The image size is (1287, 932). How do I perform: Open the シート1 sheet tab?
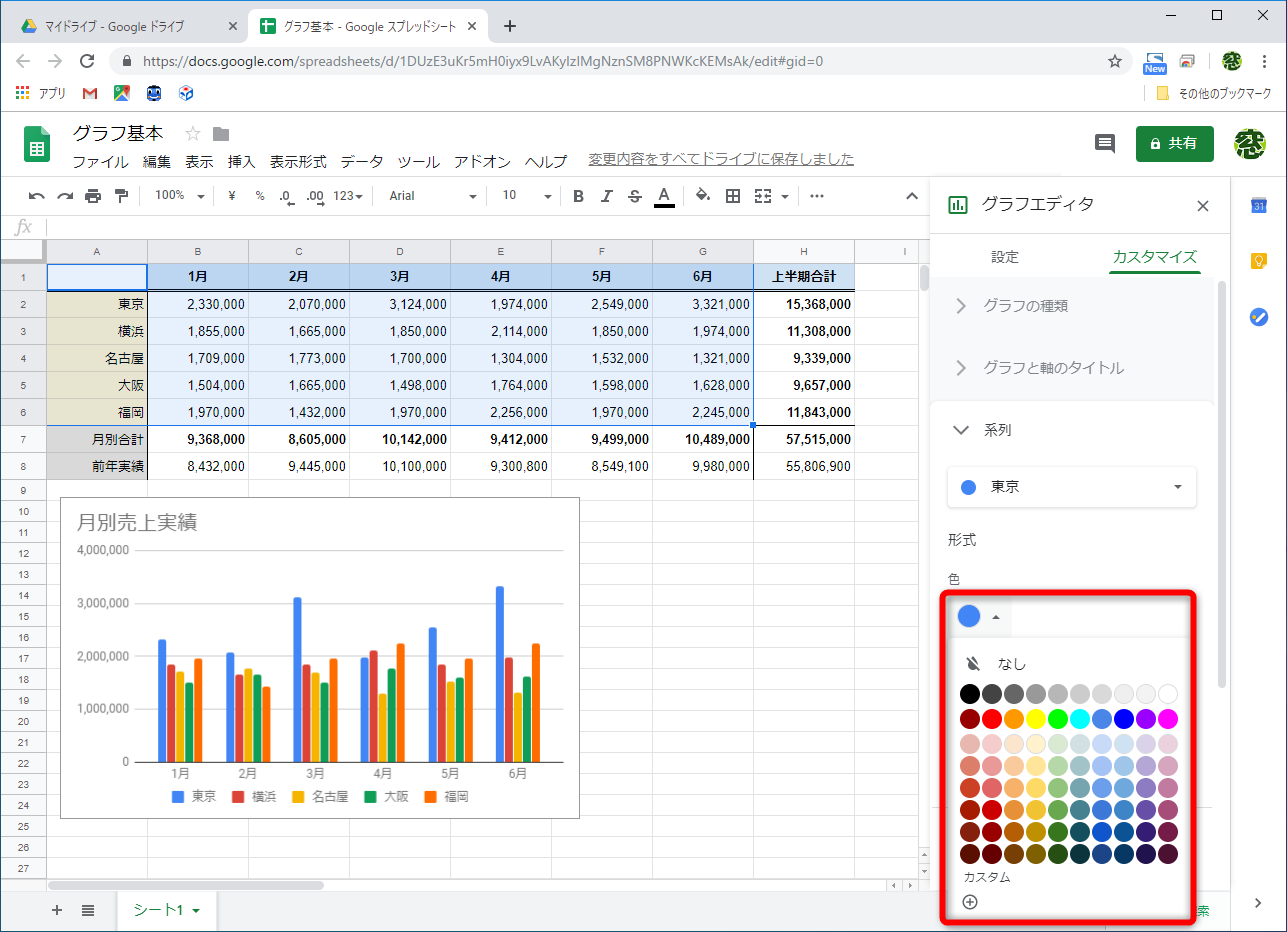pos(167,910)
